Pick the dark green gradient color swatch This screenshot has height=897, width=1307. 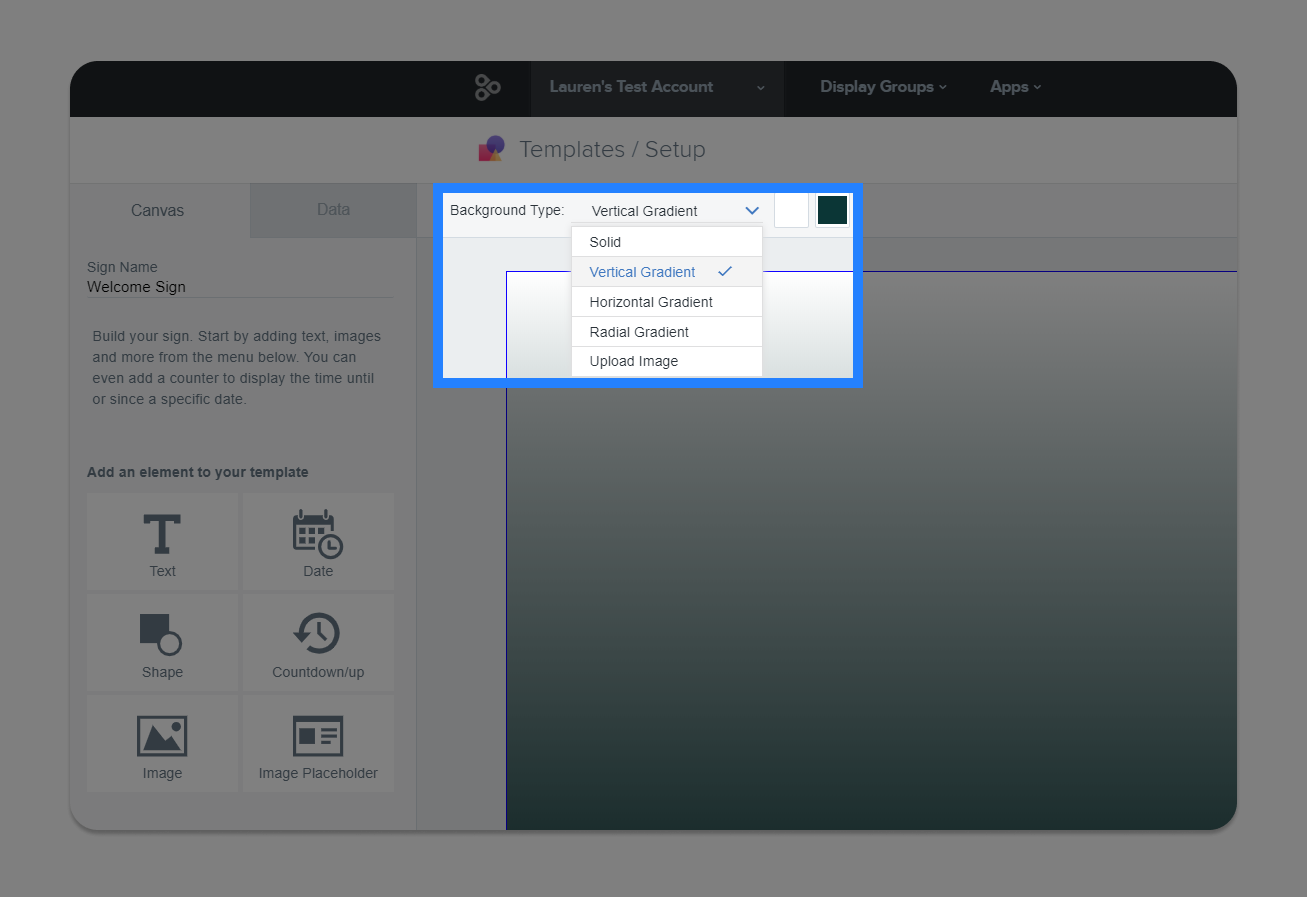click(831, 210)
